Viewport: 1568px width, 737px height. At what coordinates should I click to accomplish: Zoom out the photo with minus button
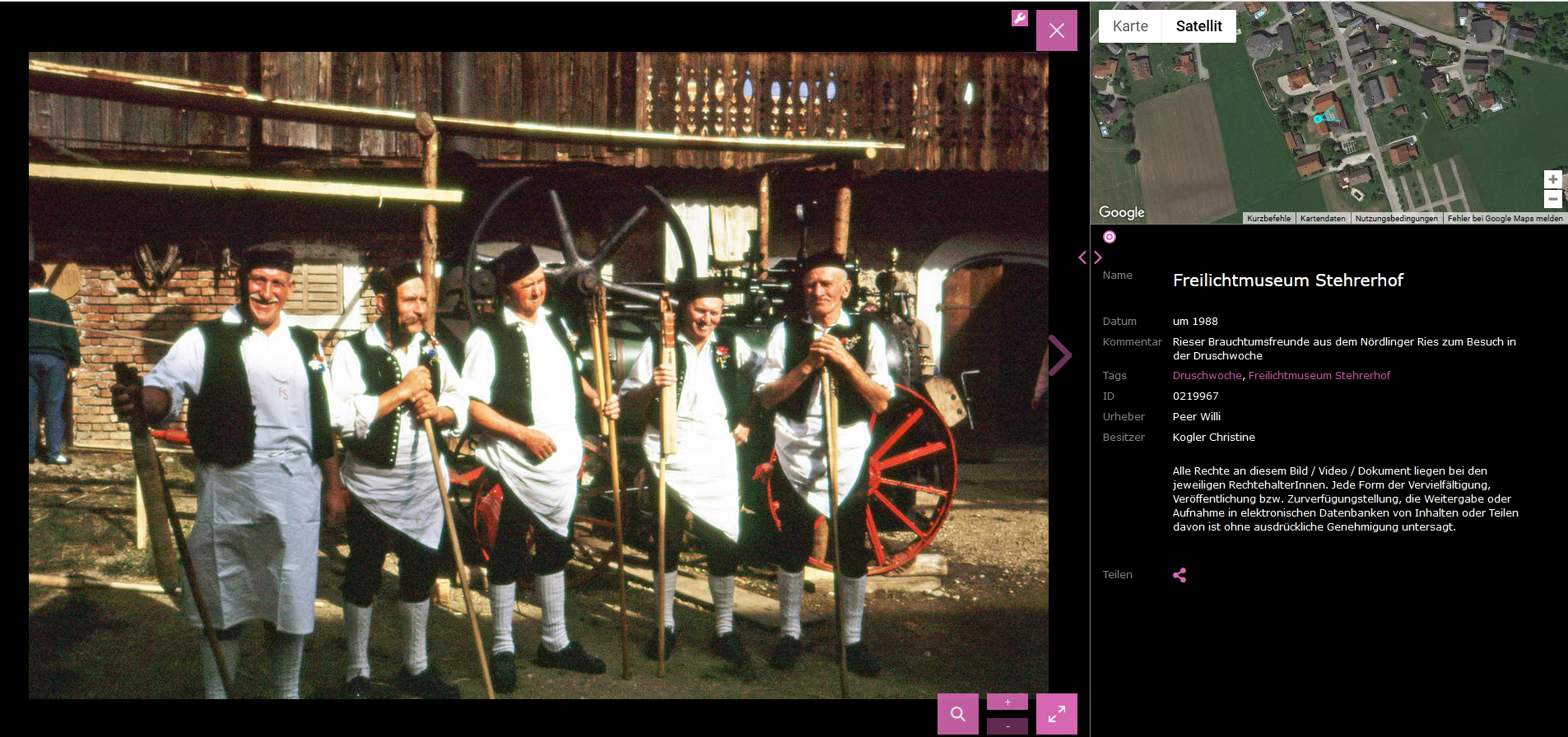pyautogui.click(x=1007, y=726)
